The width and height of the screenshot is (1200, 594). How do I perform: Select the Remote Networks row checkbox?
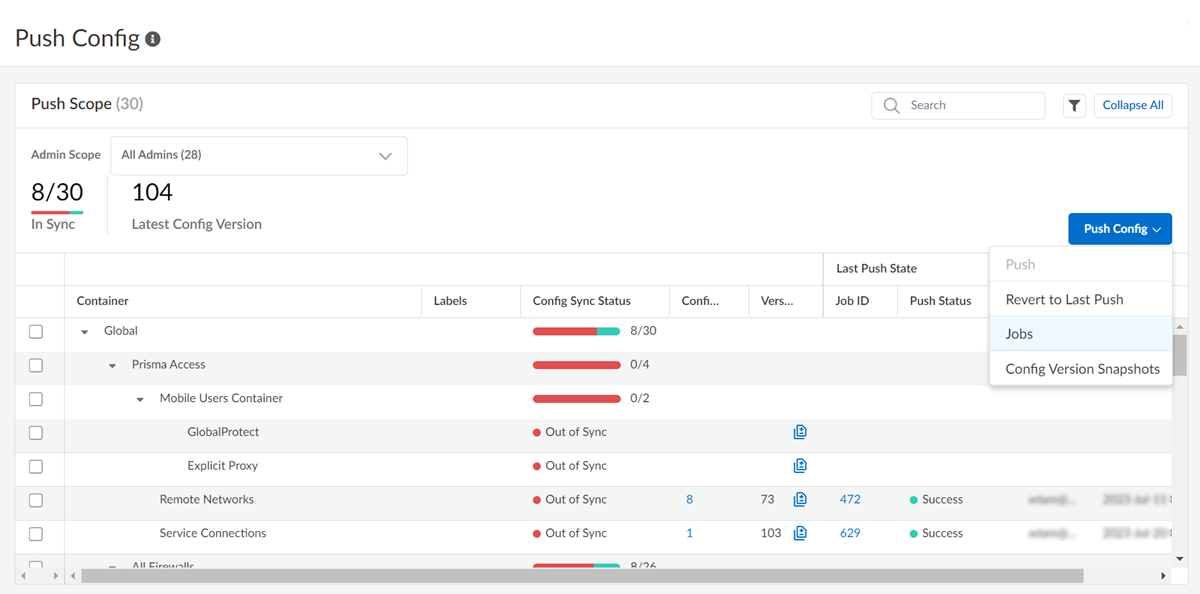[x=36, y=500]
